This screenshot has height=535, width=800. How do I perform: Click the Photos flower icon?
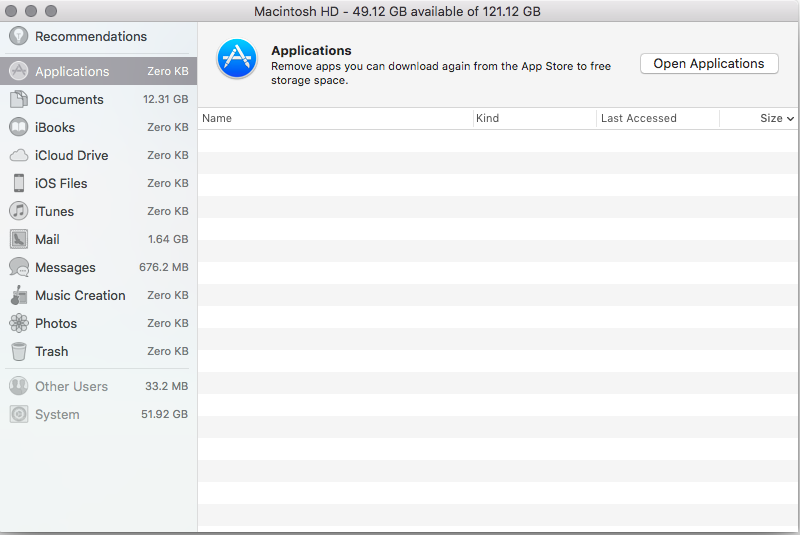18,323
